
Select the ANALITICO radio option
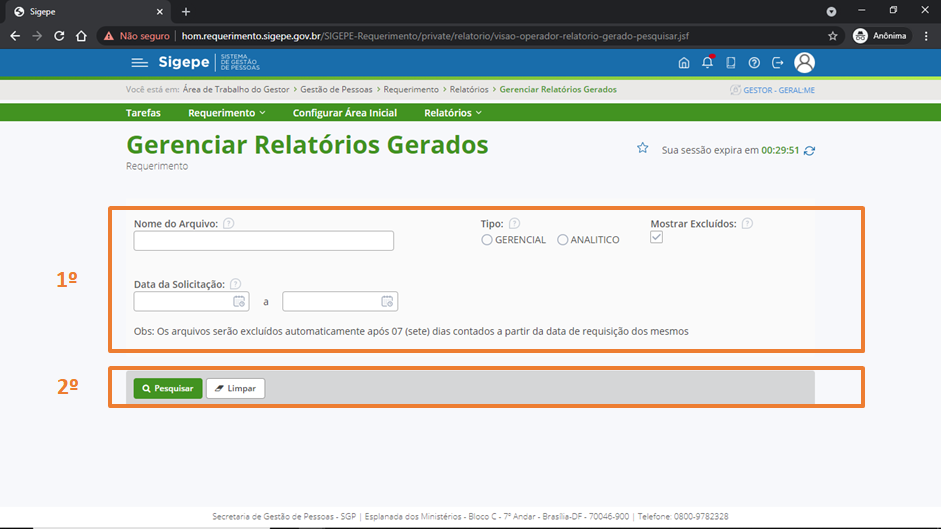point(562,240)
